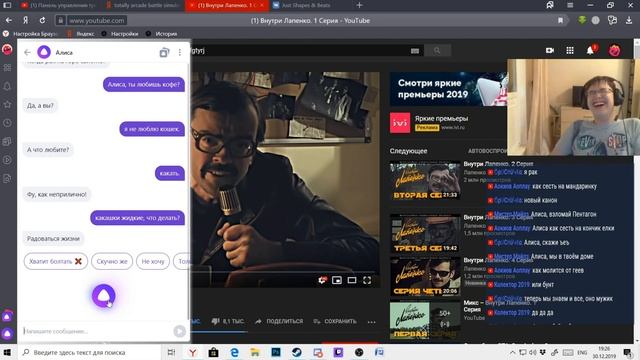Screen dimensions: 640x360
Task: Switch the ENG input language indicator
Action: (582, 352)
